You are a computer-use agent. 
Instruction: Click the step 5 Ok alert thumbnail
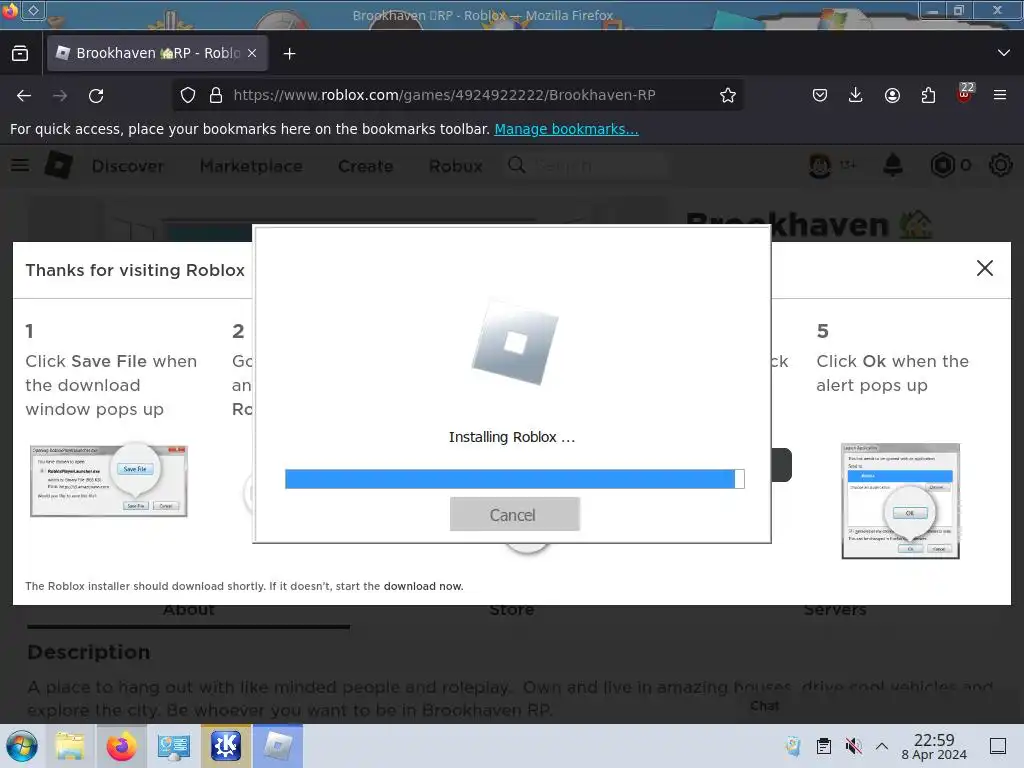coord(901,502)
